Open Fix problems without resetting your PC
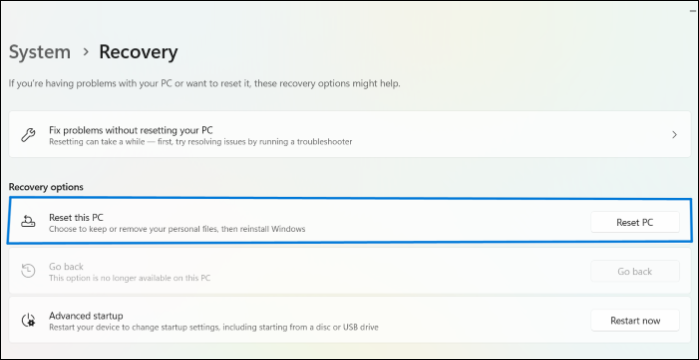 350,135
